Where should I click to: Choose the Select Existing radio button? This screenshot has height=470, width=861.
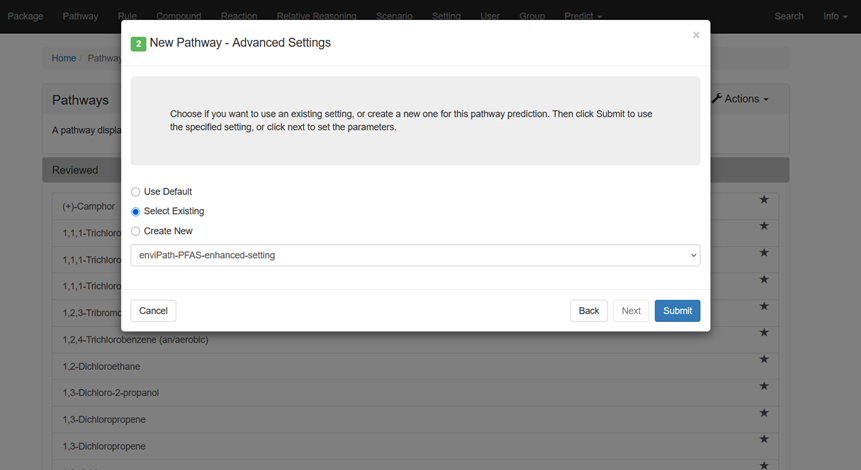[x=136, y=212]
